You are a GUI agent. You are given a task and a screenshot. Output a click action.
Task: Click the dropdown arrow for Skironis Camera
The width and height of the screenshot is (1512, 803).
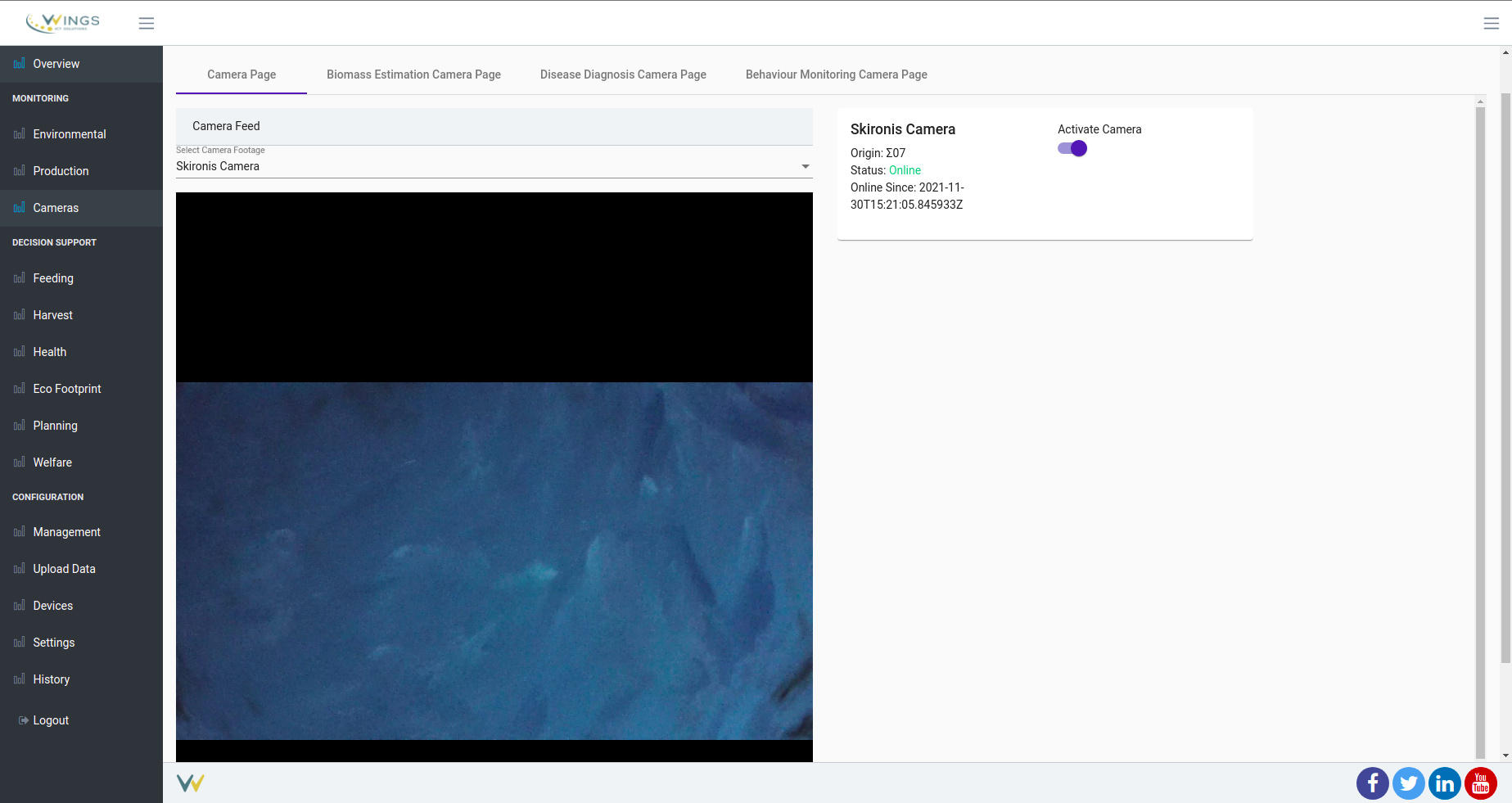coord(806,166)
